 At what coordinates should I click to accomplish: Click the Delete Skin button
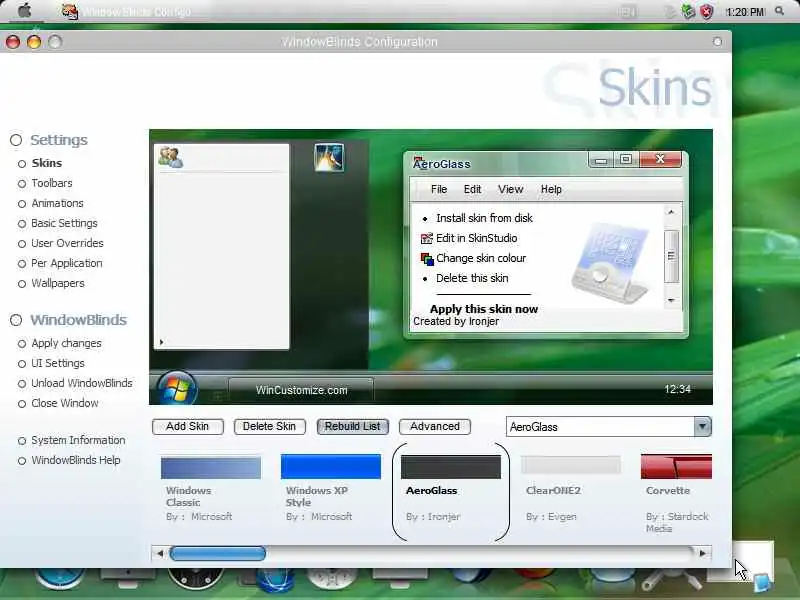(x=269, y=427)
